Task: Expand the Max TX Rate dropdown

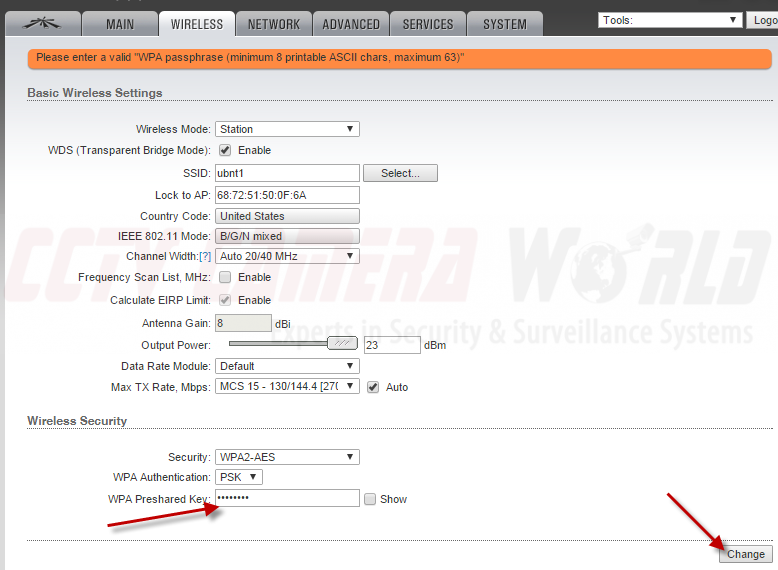Action: click(x=287, y=387)
